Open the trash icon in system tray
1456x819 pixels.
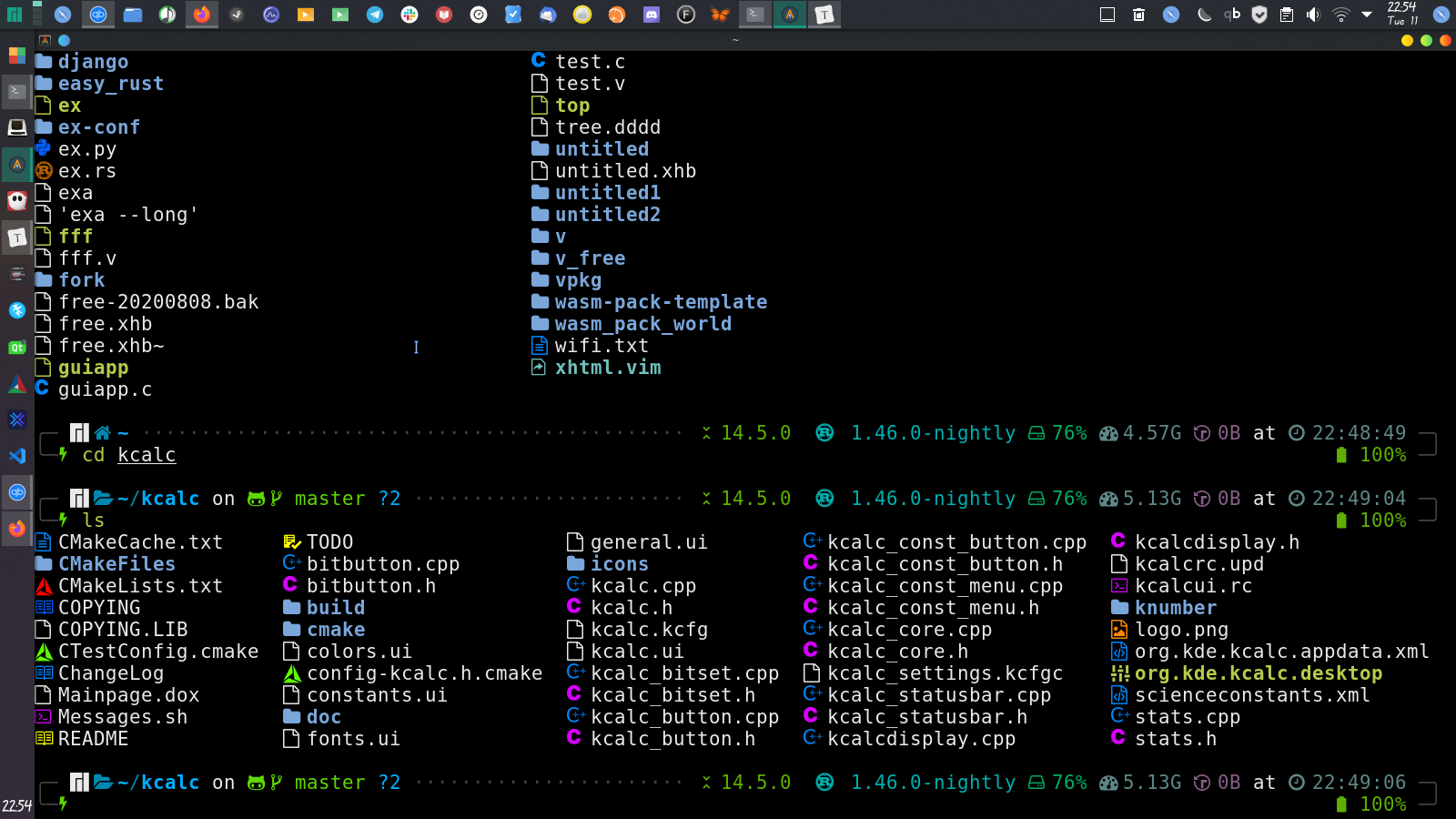(1138, 15)
